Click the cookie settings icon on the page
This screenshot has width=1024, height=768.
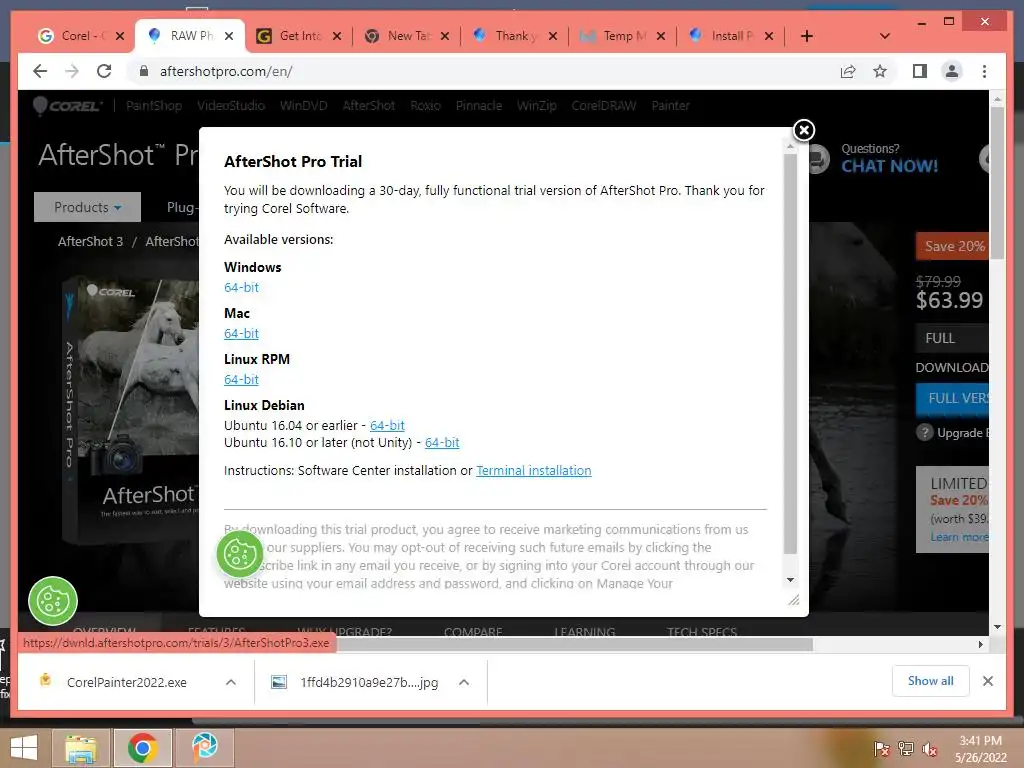(x=53, y=601)
